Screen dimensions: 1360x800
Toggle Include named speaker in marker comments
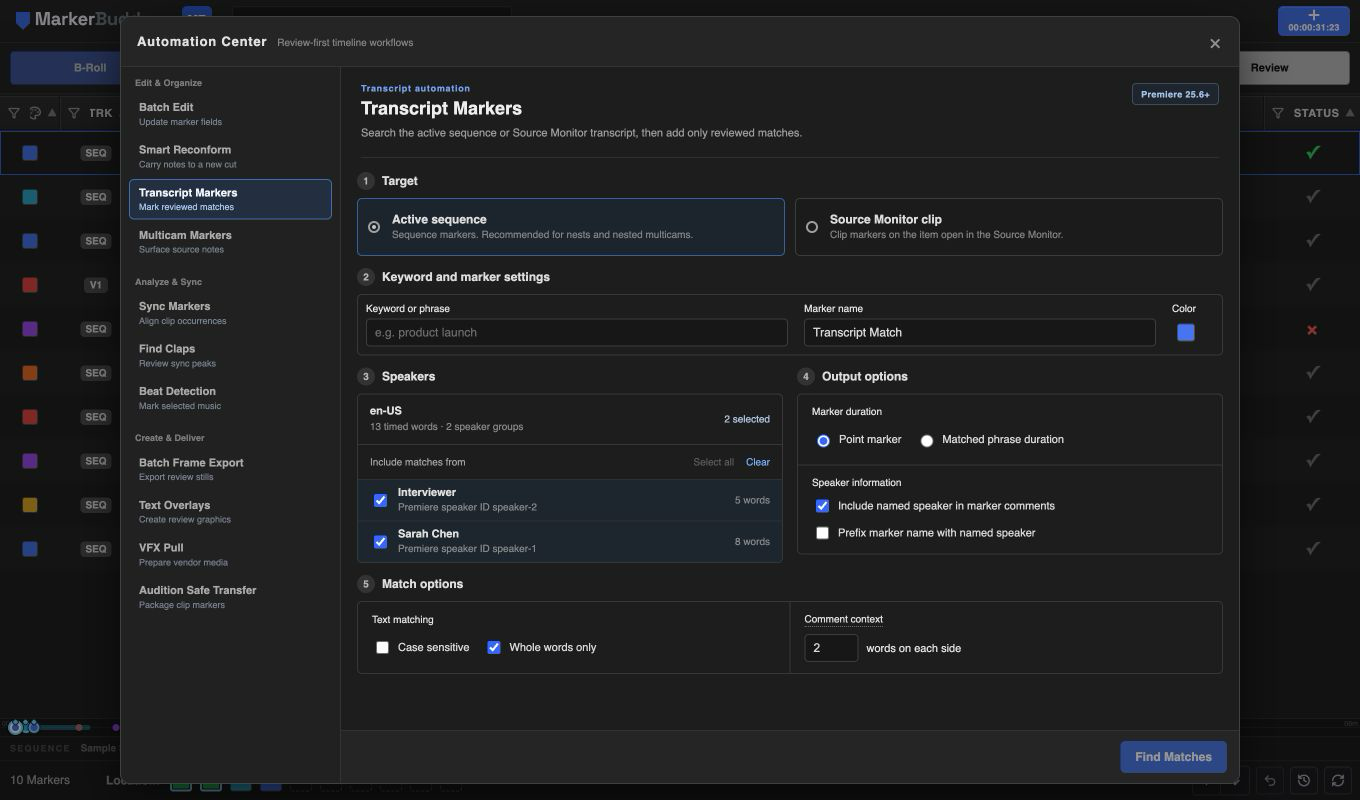[822, 506]
